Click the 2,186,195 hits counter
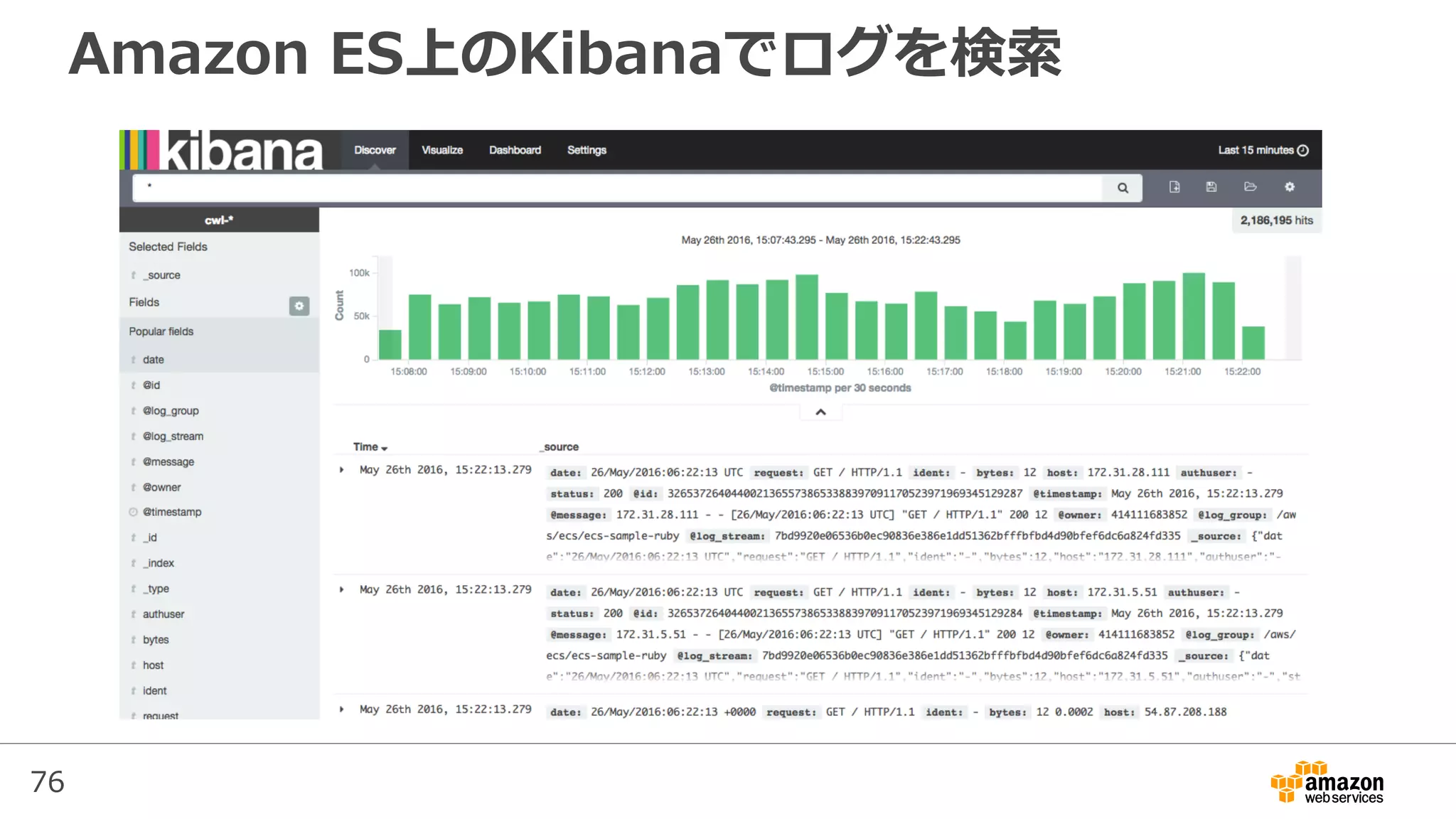The height and width of the screenshot is (819, 1456). tap(1276, 220)
